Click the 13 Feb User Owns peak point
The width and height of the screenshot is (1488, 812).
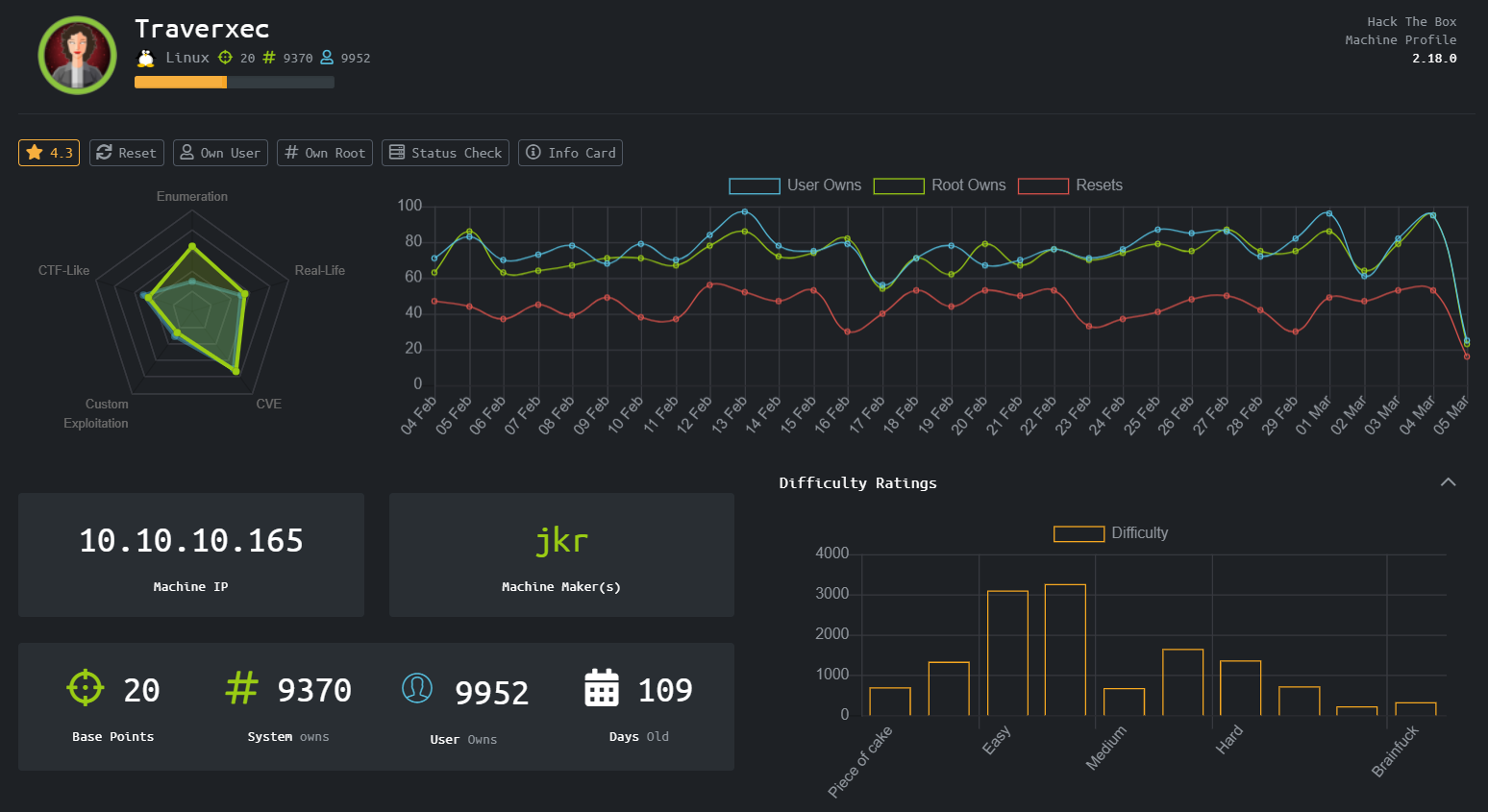[744, 211]
